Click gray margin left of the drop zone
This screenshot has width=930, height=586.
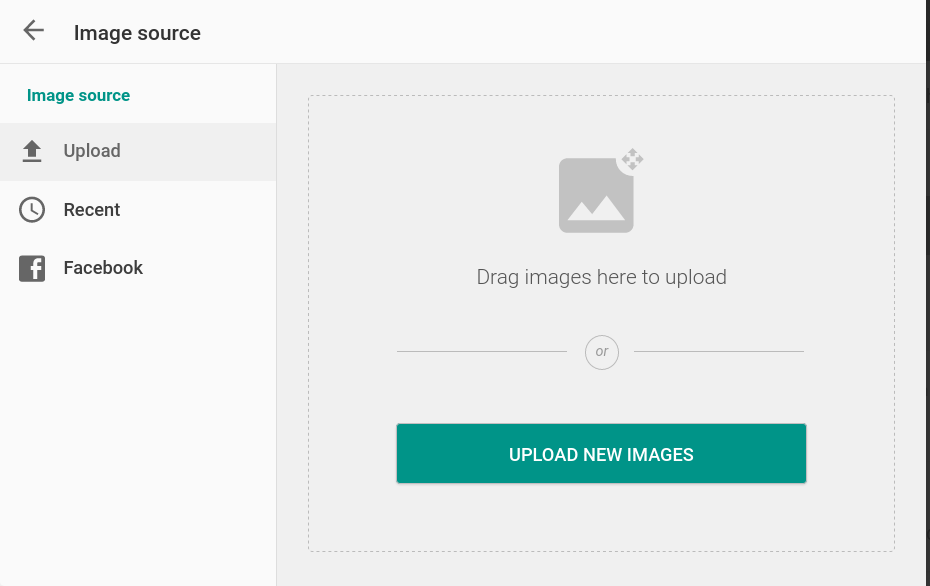292,320
